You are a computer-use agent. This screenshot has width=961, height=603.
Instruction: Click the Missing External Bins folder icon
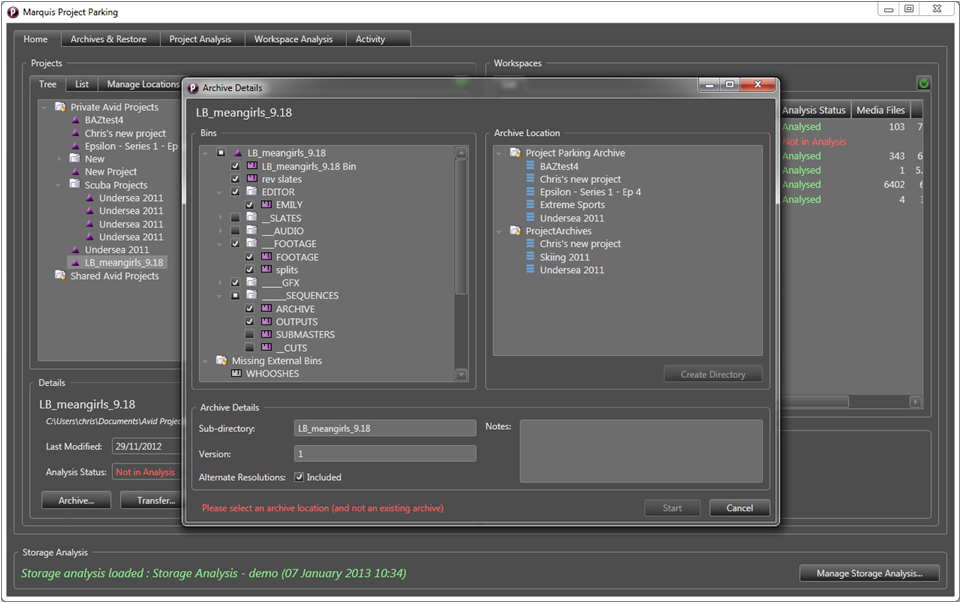tap(222, 360)
